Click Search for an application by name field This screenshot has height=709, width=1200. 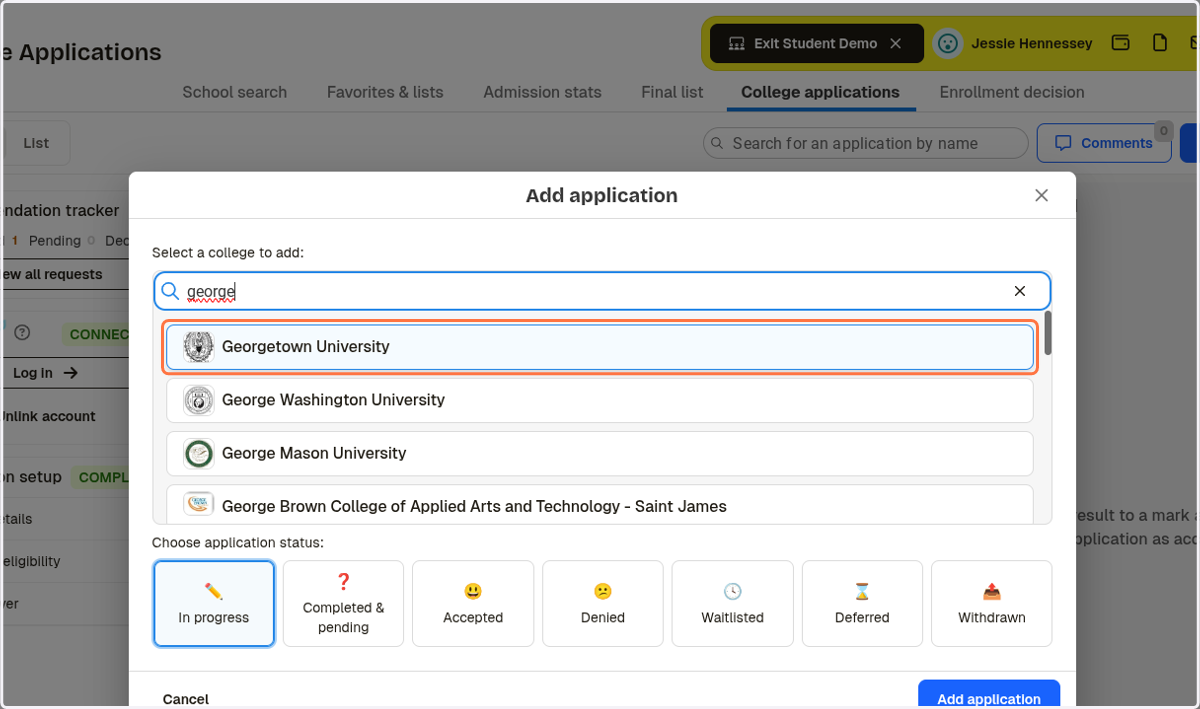click(x=866, y=143)
